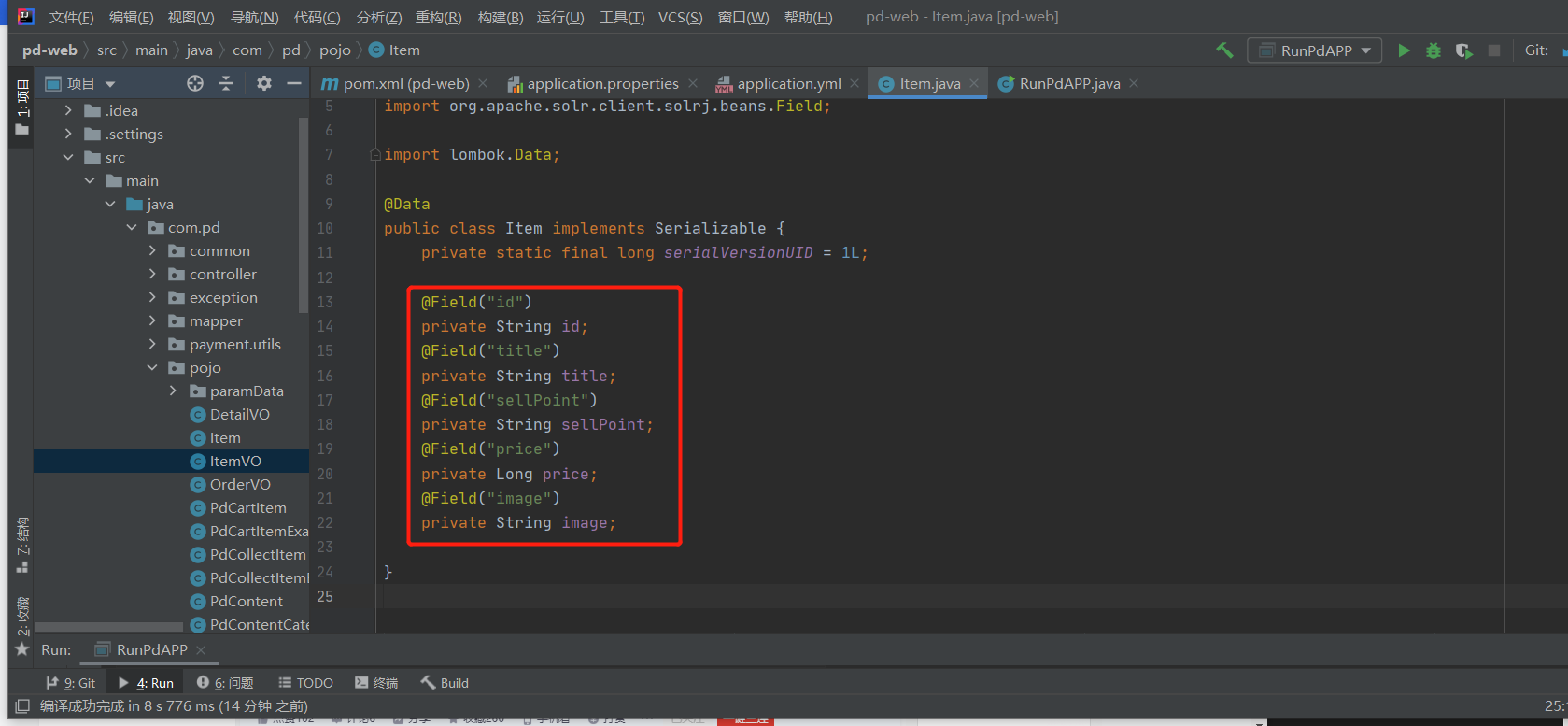Image resolution: width=1568 pixels, height=726 pixels.
Task: Hide the project tool window
Action: 294,83
